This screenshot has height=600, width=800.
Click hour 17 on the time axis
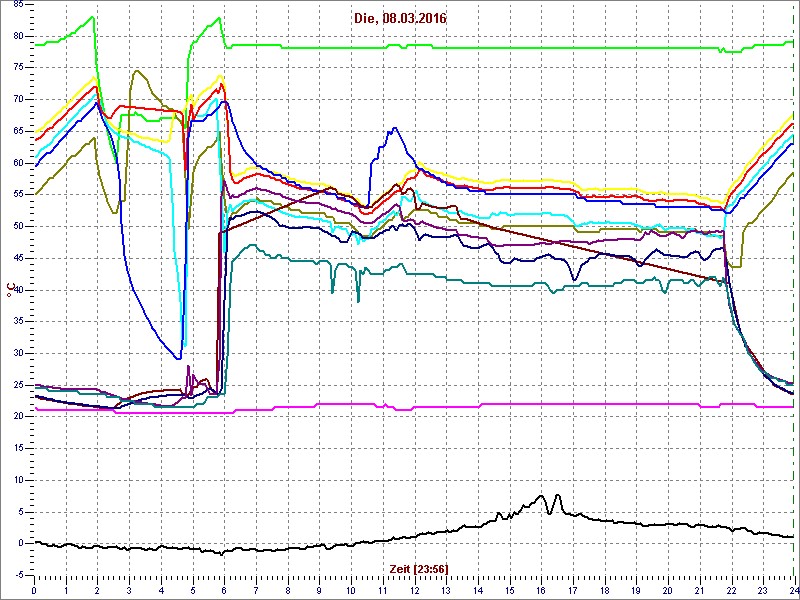(572, 590)
